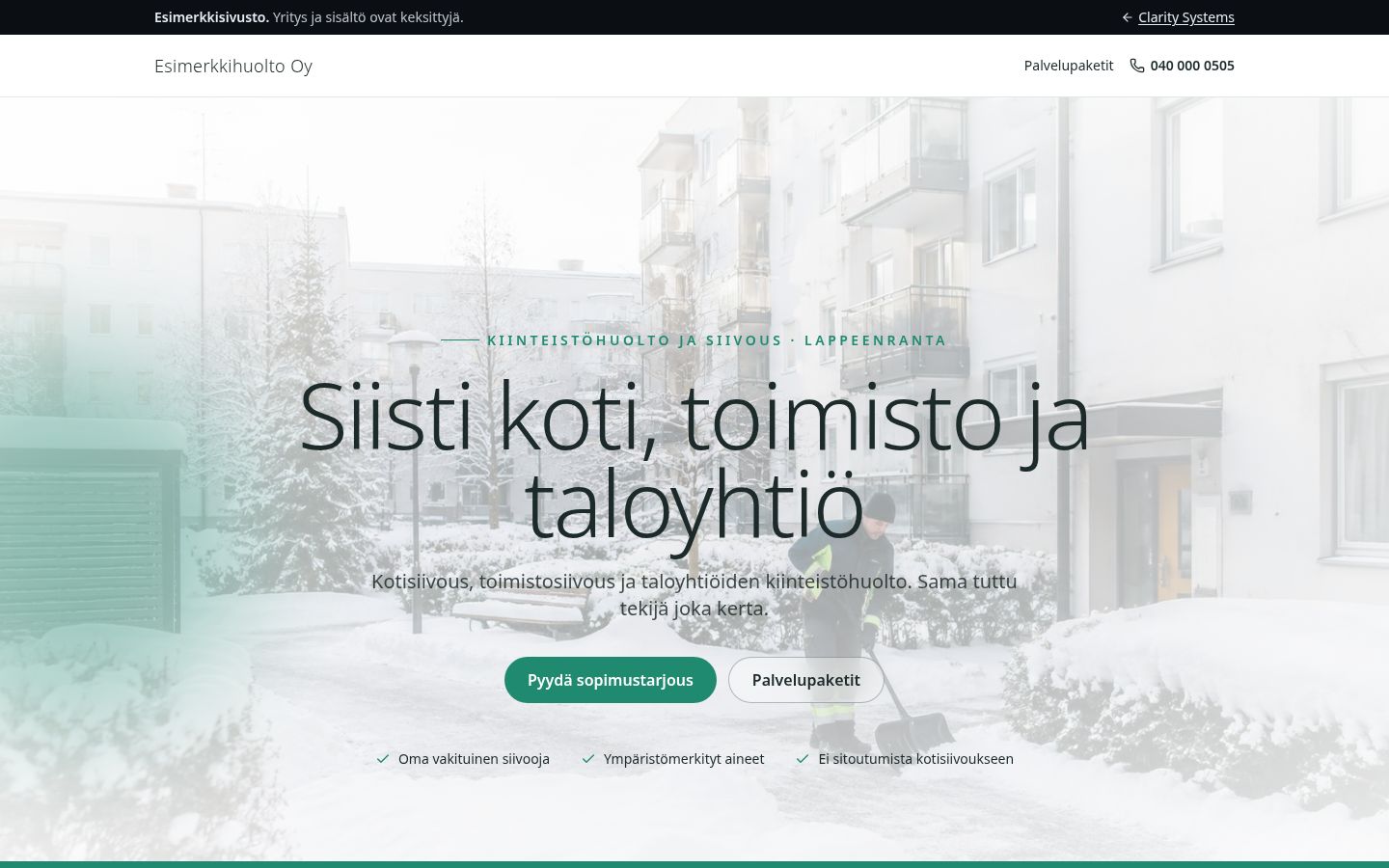Click the checkmark next to Oma vakituinen siivooja
1389x868 pixels.
click(383, 759)
